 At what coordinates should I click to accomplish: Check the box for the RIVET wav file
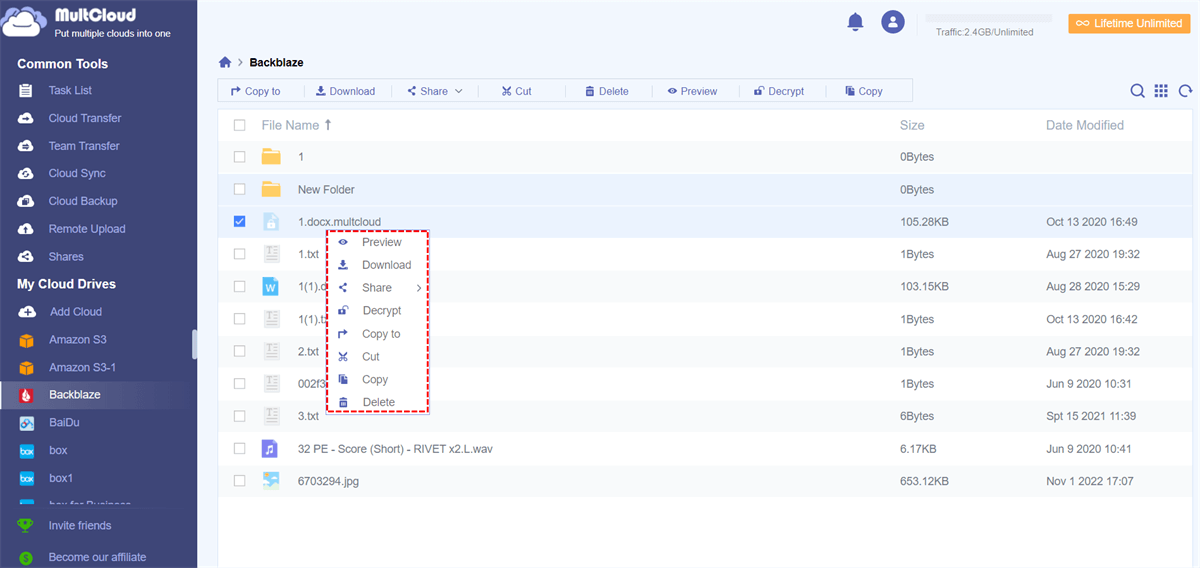[239, 448]
